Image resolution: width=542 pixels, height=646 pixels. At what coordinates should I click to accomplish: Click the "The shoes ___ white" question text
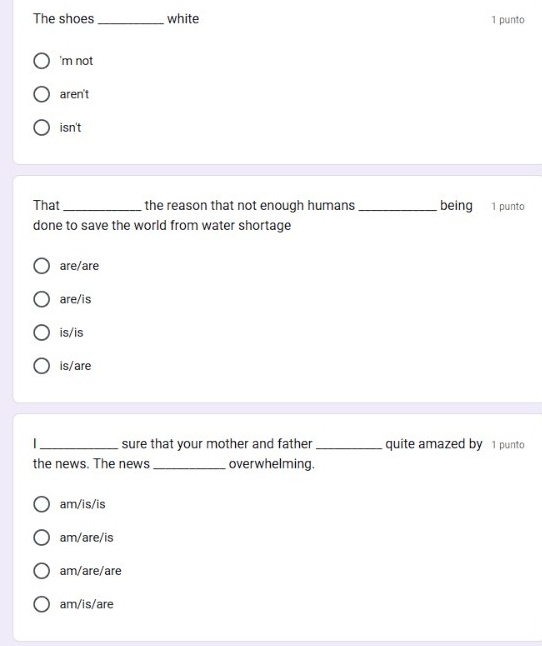[x=116, y=19]
